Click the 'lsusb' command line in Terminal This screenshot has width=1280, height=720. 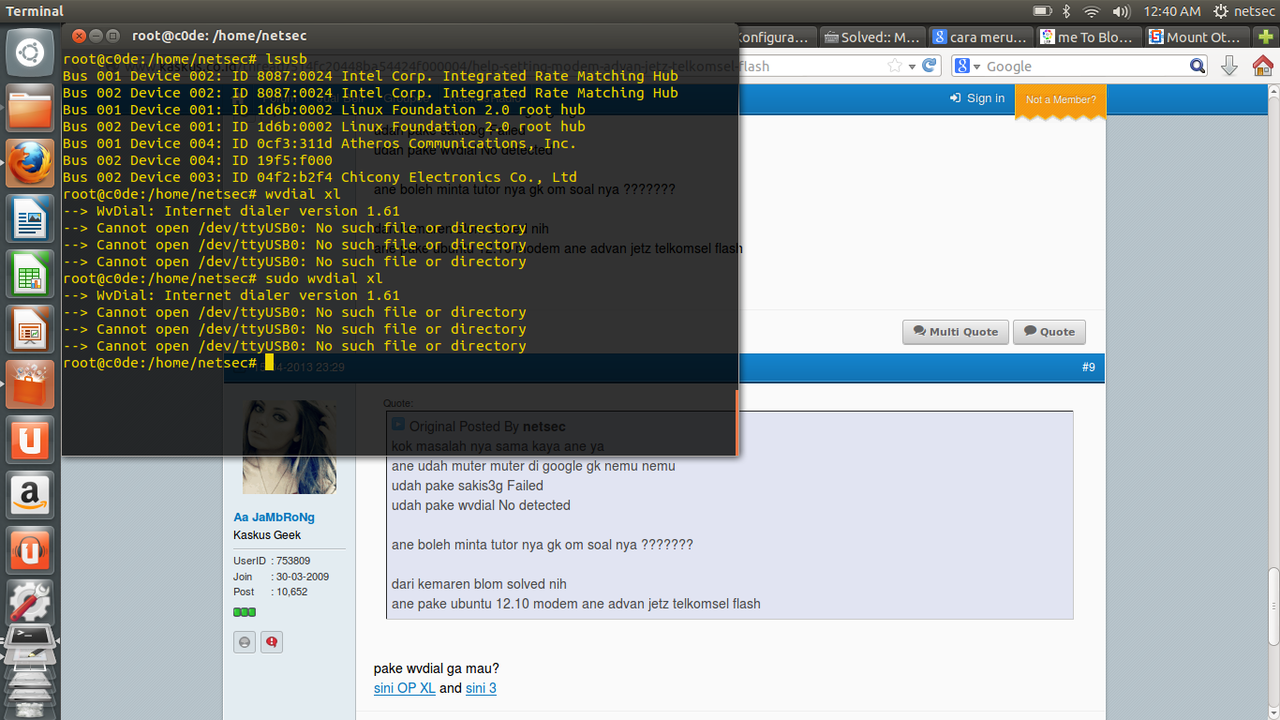click(x=185, y=59)
